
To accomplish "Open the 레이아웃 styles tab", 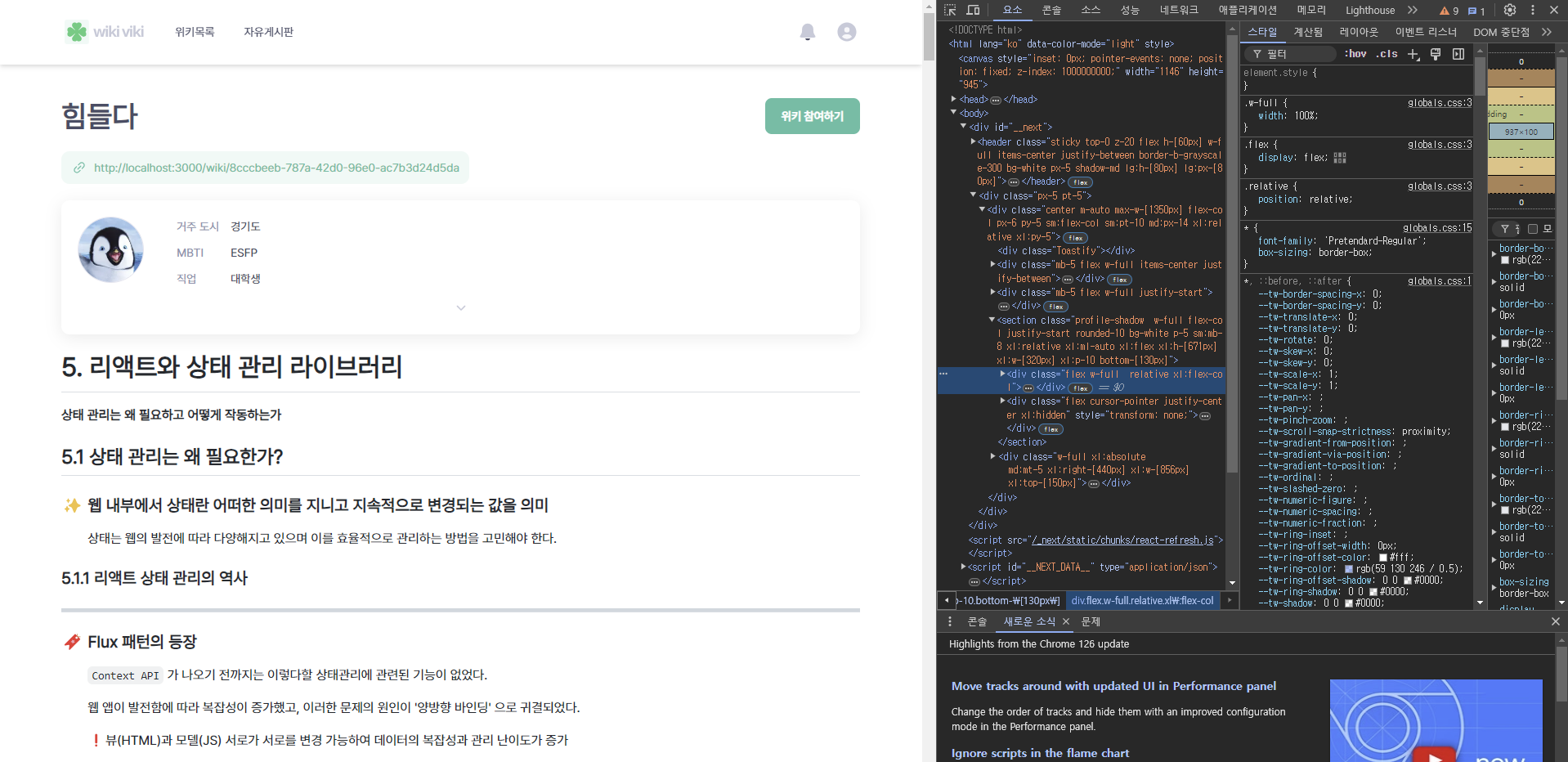I will (x=1359, y=32).
